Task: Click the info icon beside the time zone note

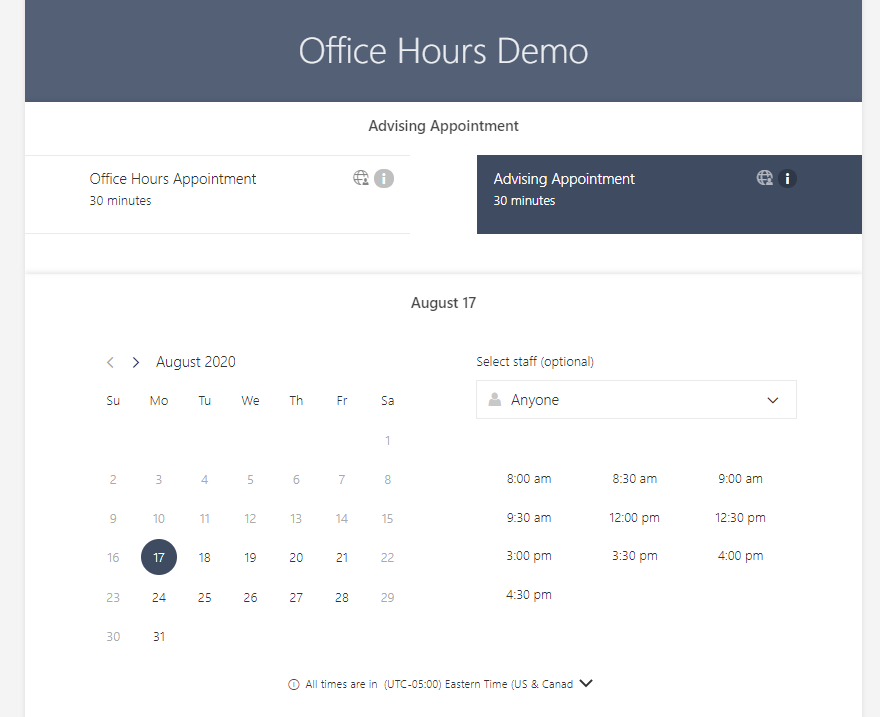Action: [x=294, y=684]
